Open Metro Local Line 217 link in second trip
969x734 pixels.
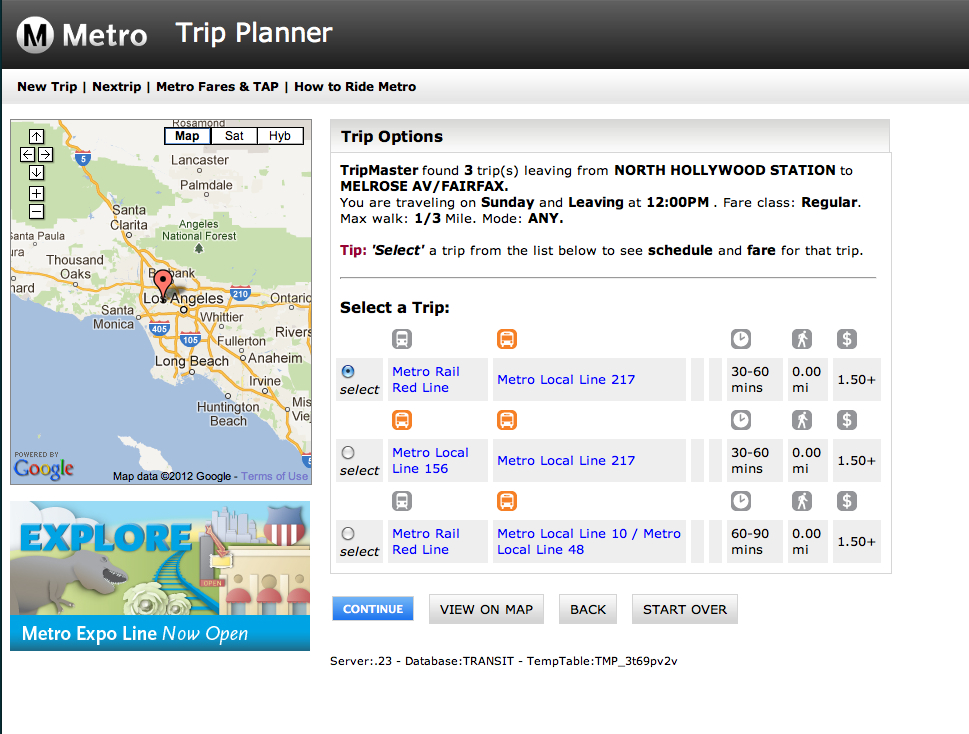click(x=566, y=460)
